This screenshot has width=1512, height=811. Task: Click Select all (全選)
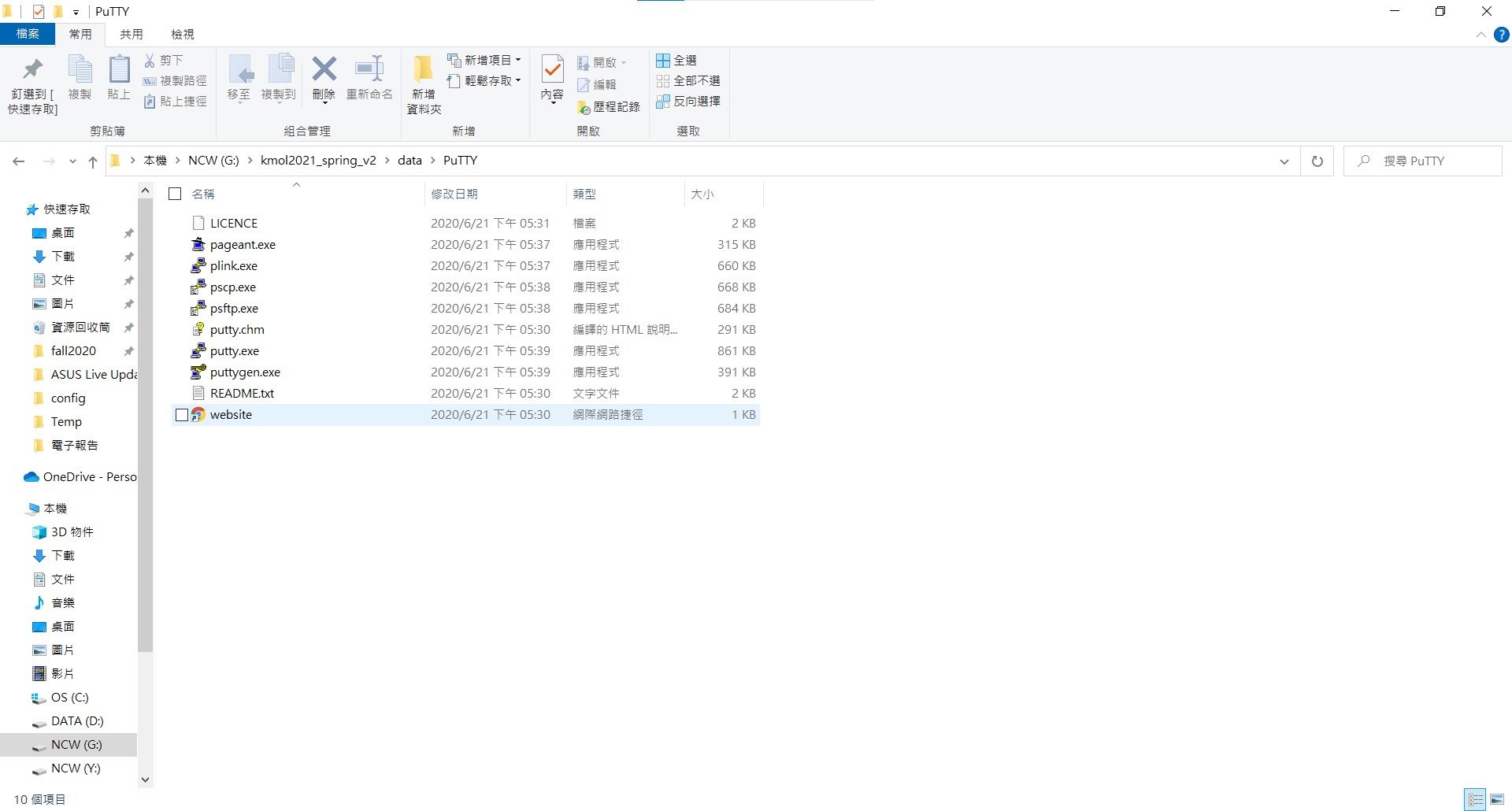click(x=676, y=60)
